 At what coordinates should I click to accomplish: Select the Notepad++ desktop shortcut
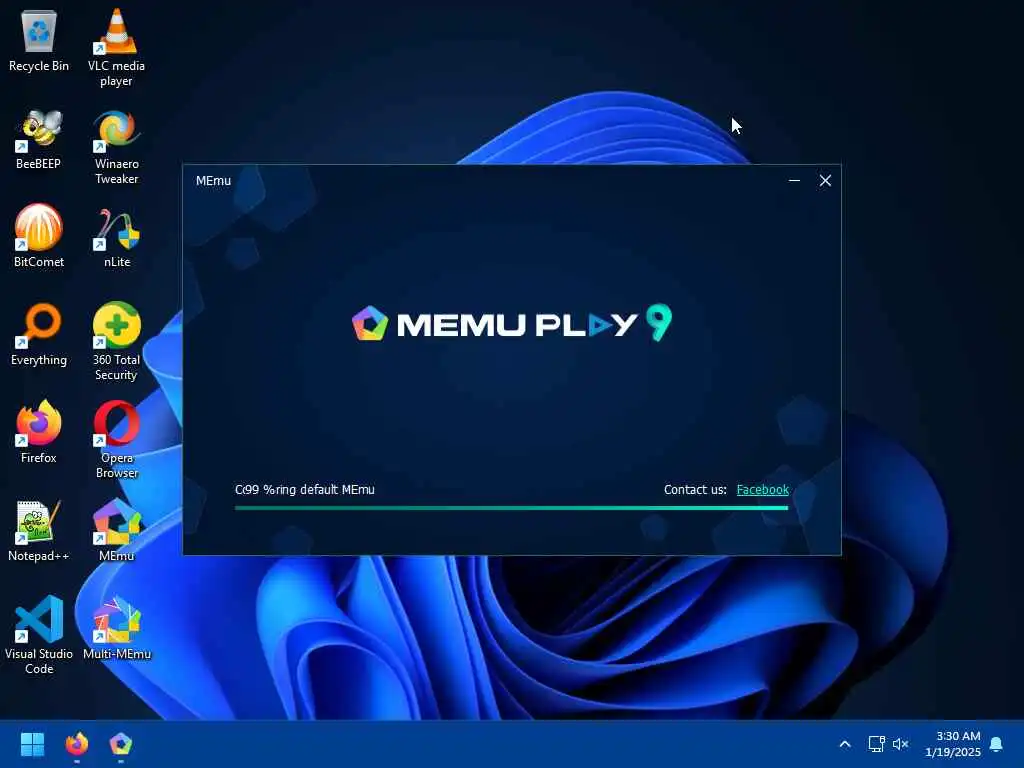pos(39,531)
